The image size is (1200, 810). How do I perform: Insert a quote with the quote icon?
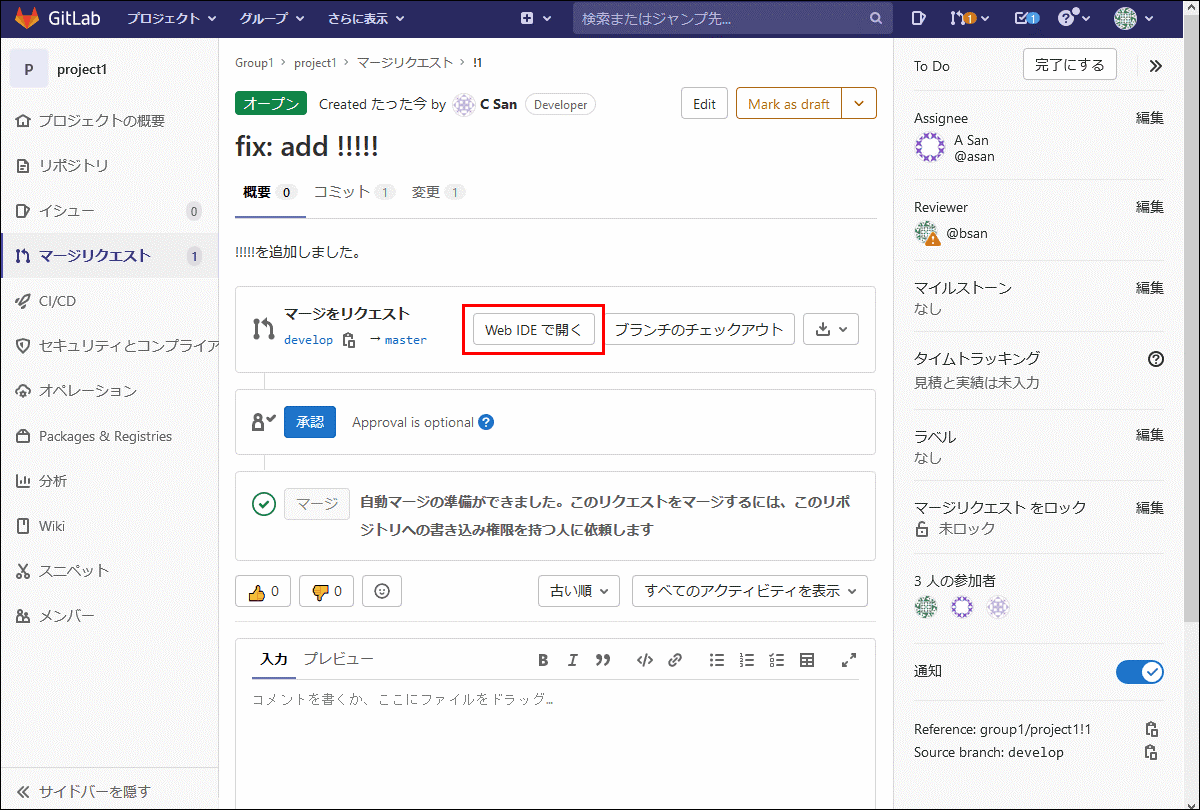(603, 660)
